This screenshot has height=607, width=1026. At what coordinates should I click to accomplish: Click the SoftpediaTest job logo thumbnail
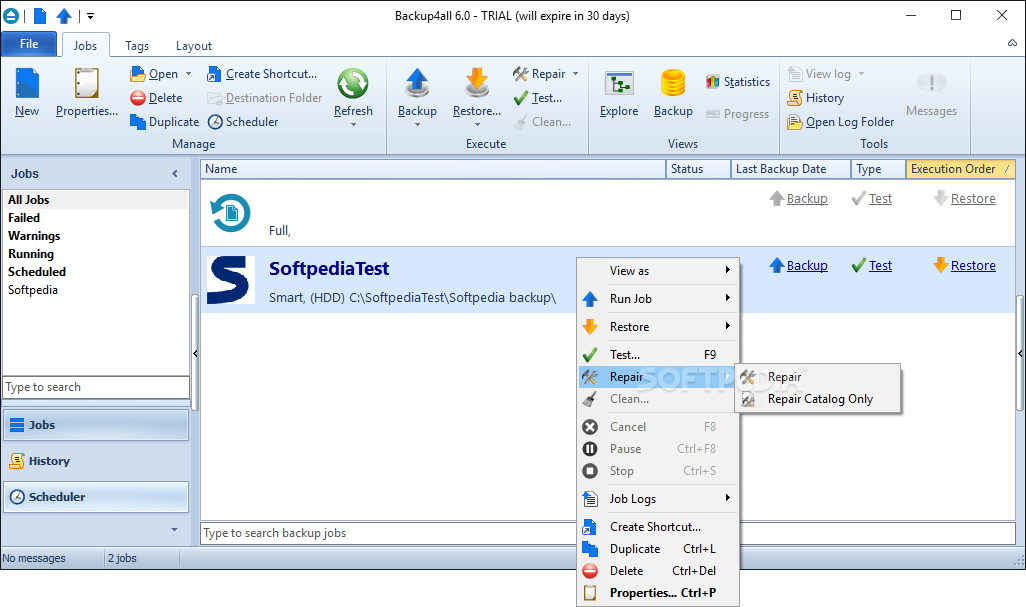pyautogui.click(x=230, y=280)
